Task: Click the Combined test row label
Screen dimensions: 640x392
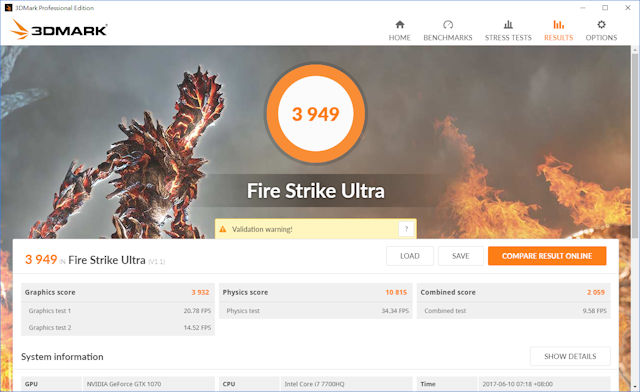Action: 445,311
